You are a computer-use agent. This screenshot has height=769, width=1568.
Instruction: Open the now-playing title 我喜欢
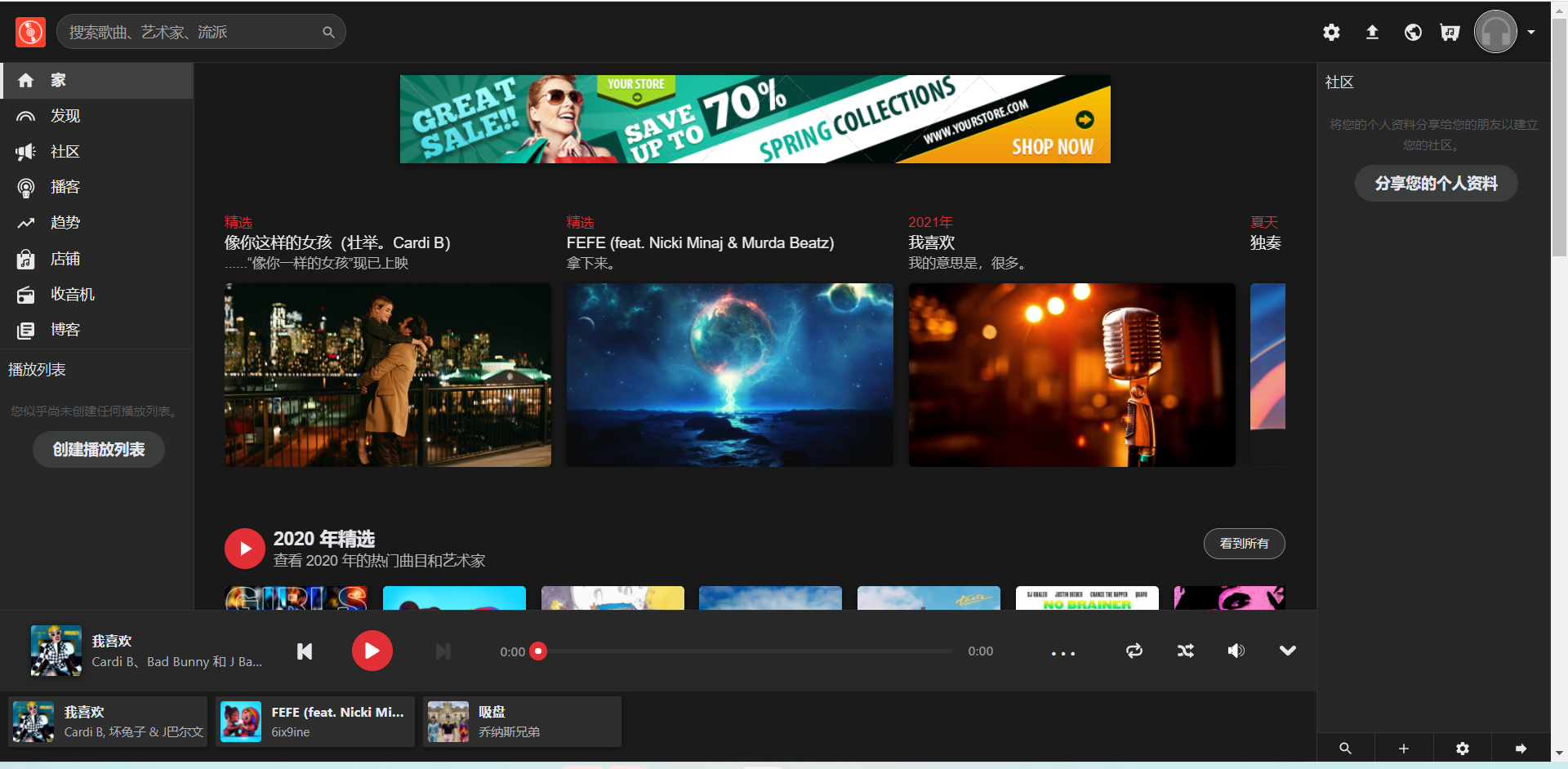[112, 641]
